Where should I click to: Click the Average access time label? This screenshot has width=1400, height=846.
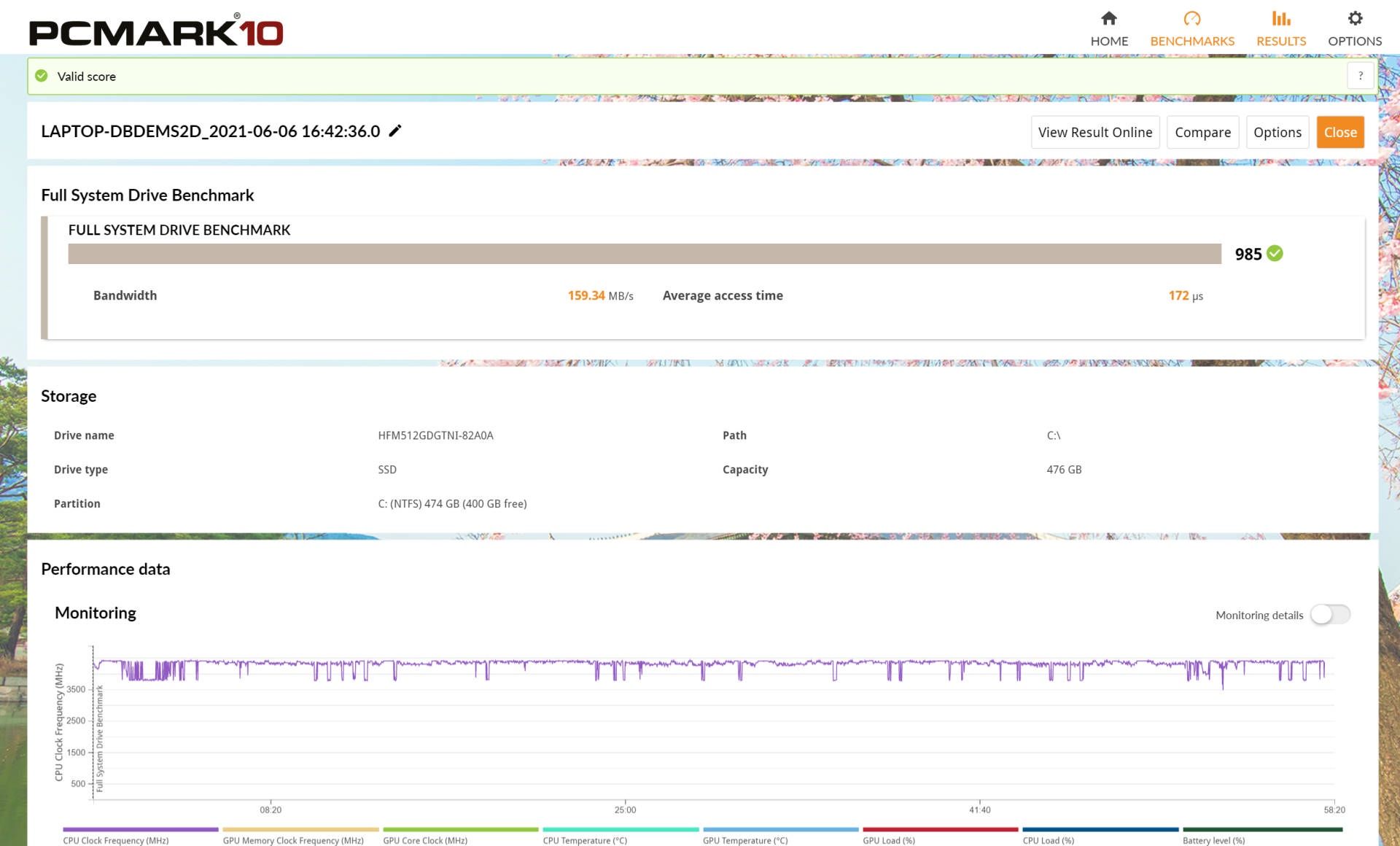(x=723, y=295)
